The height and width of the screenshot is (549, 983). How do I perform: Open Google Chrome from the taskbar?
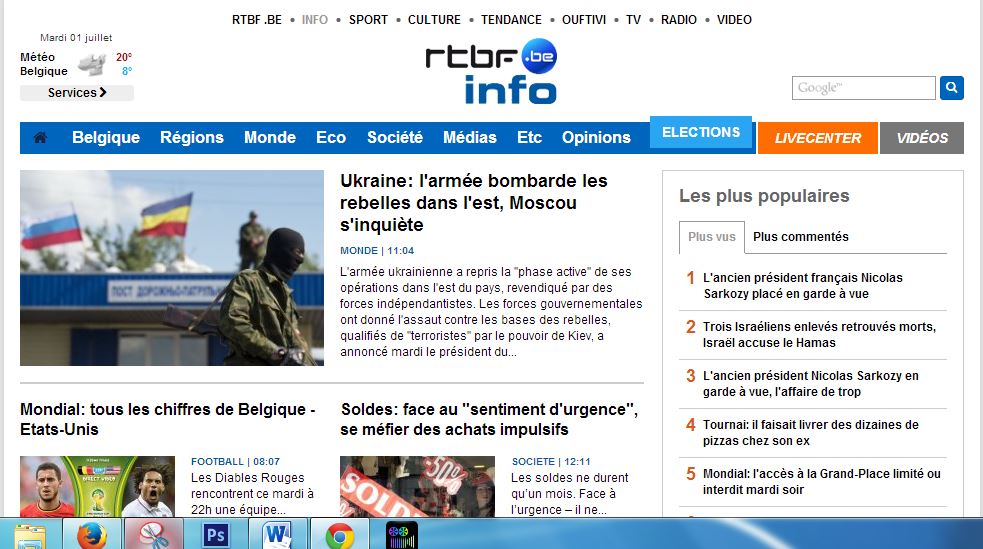click(339, 535)
